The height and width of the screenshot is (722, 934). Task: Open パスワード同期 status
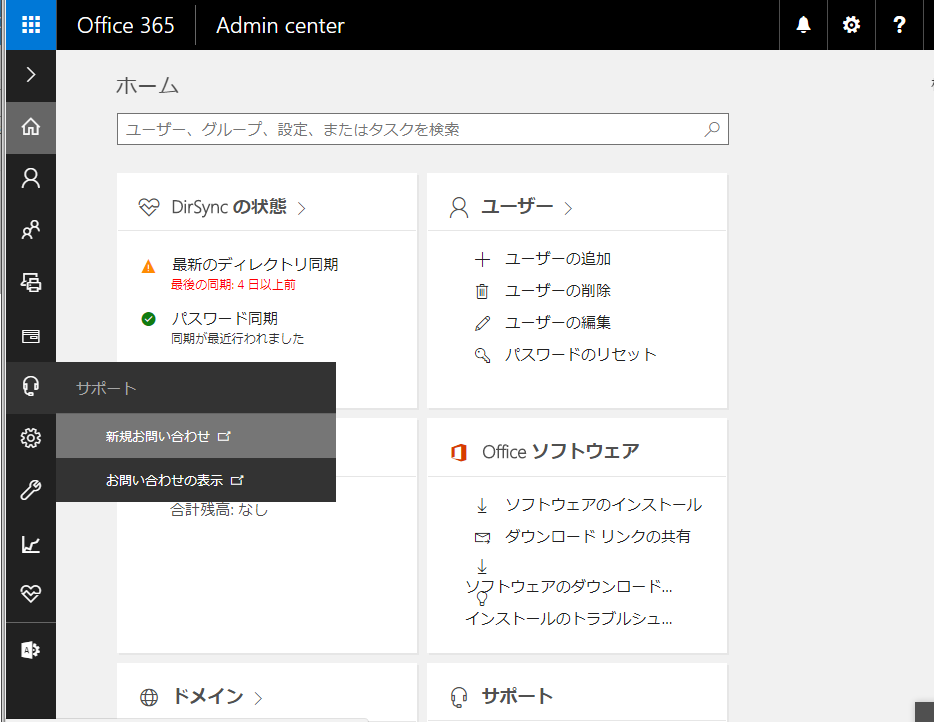pos(225,319)
